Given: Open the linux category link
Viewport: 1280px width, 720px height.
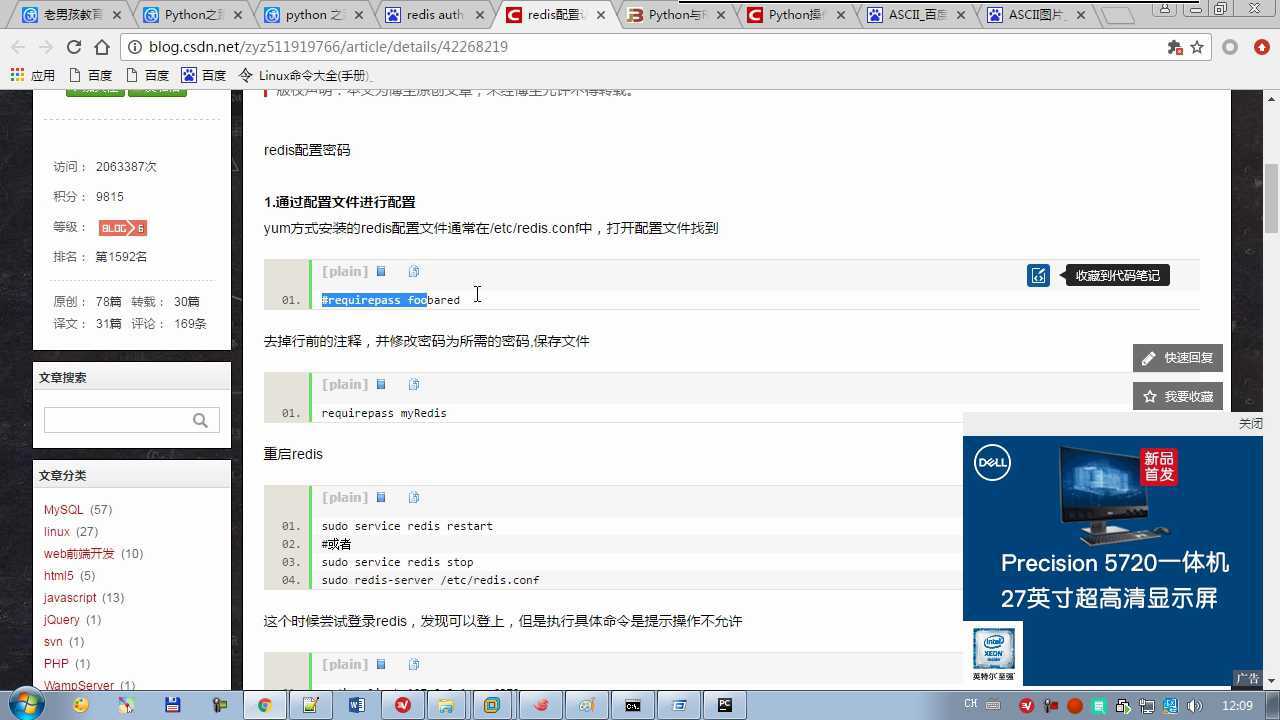Looking at the screenshot, I should pos(56,532).
